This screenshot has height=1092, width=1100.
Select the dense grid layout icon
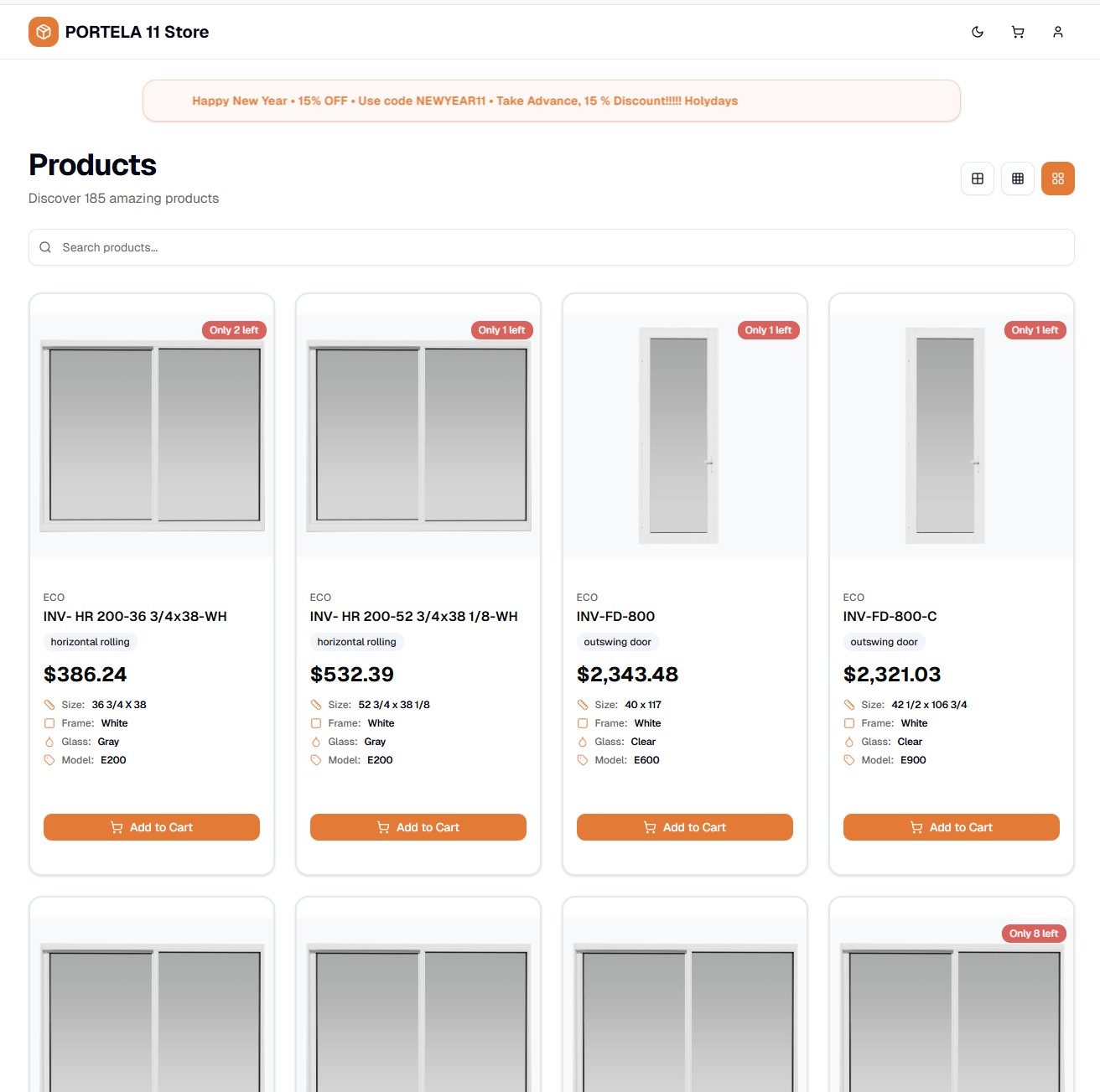coord(1017,178)
